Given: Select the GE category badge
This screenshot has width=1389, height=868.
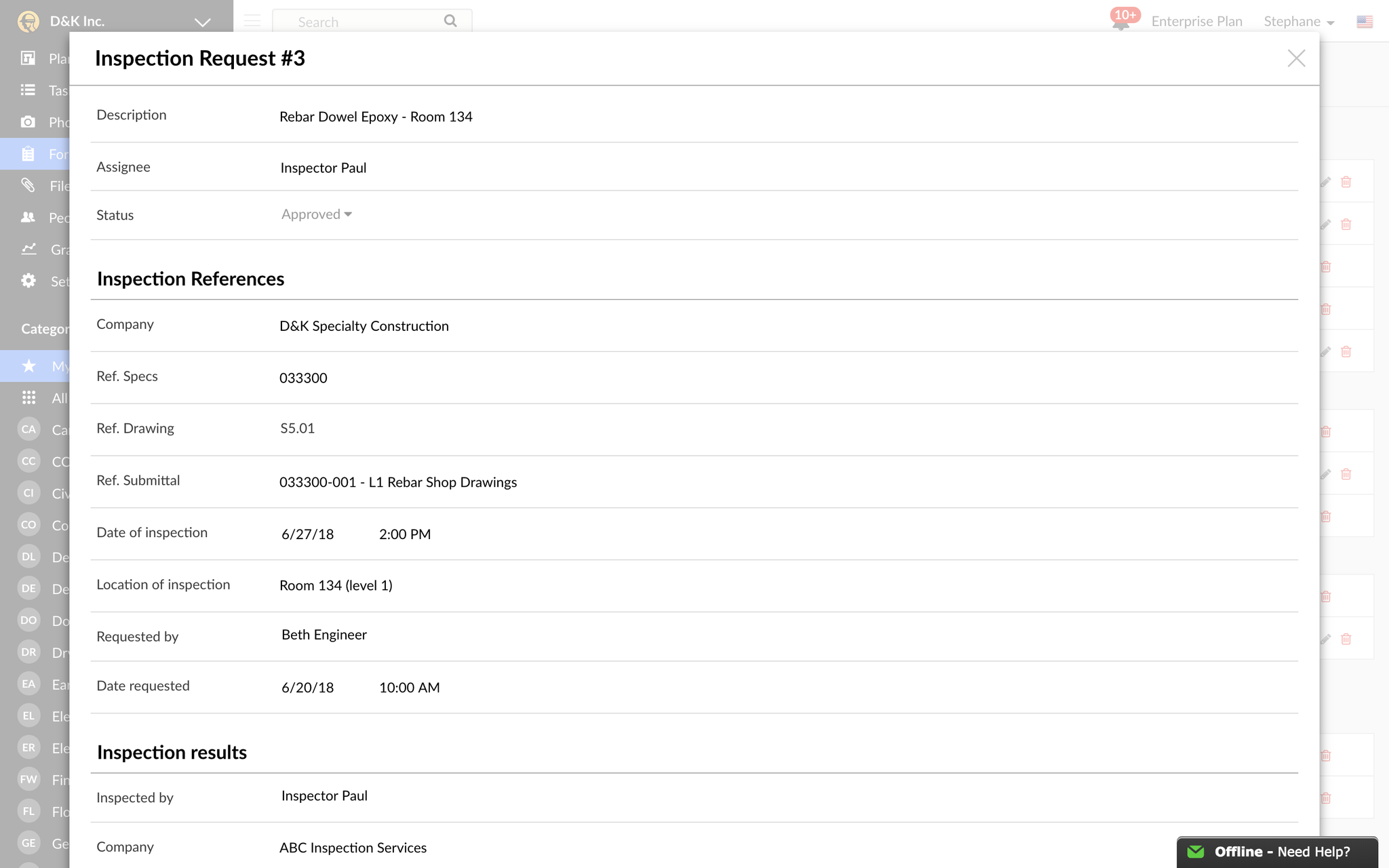Looking at the screenshot, I should pos(28,843).
